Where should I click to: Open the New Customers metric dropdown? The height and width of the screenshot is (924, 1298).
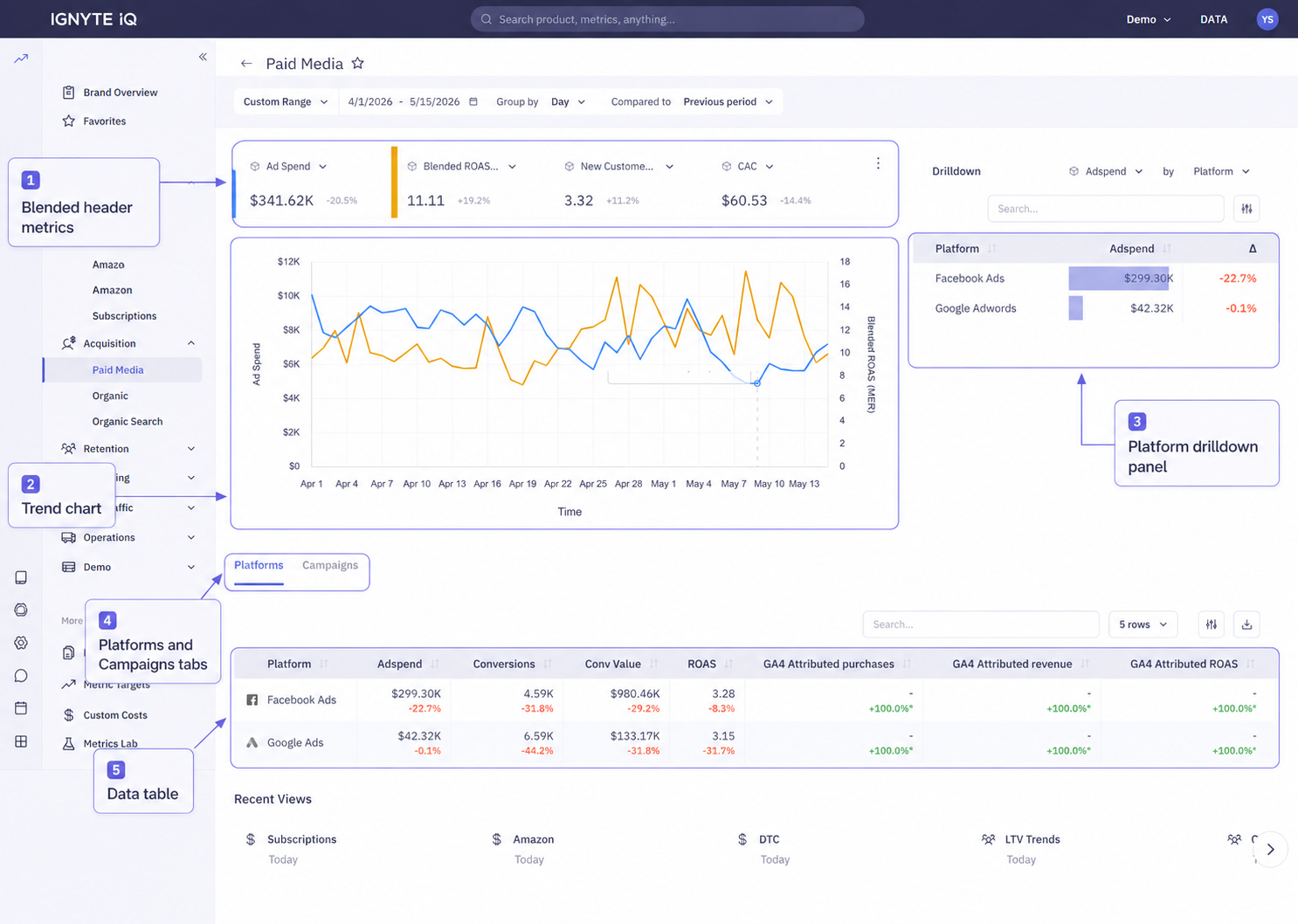pyautogui.click(x=618, y=166)
